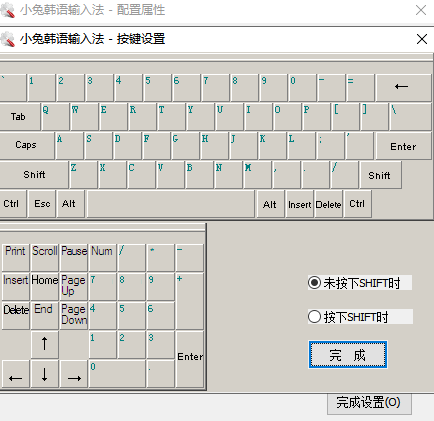Click the Page Up key
Screen dimensions: 434x421
point(74,286)
